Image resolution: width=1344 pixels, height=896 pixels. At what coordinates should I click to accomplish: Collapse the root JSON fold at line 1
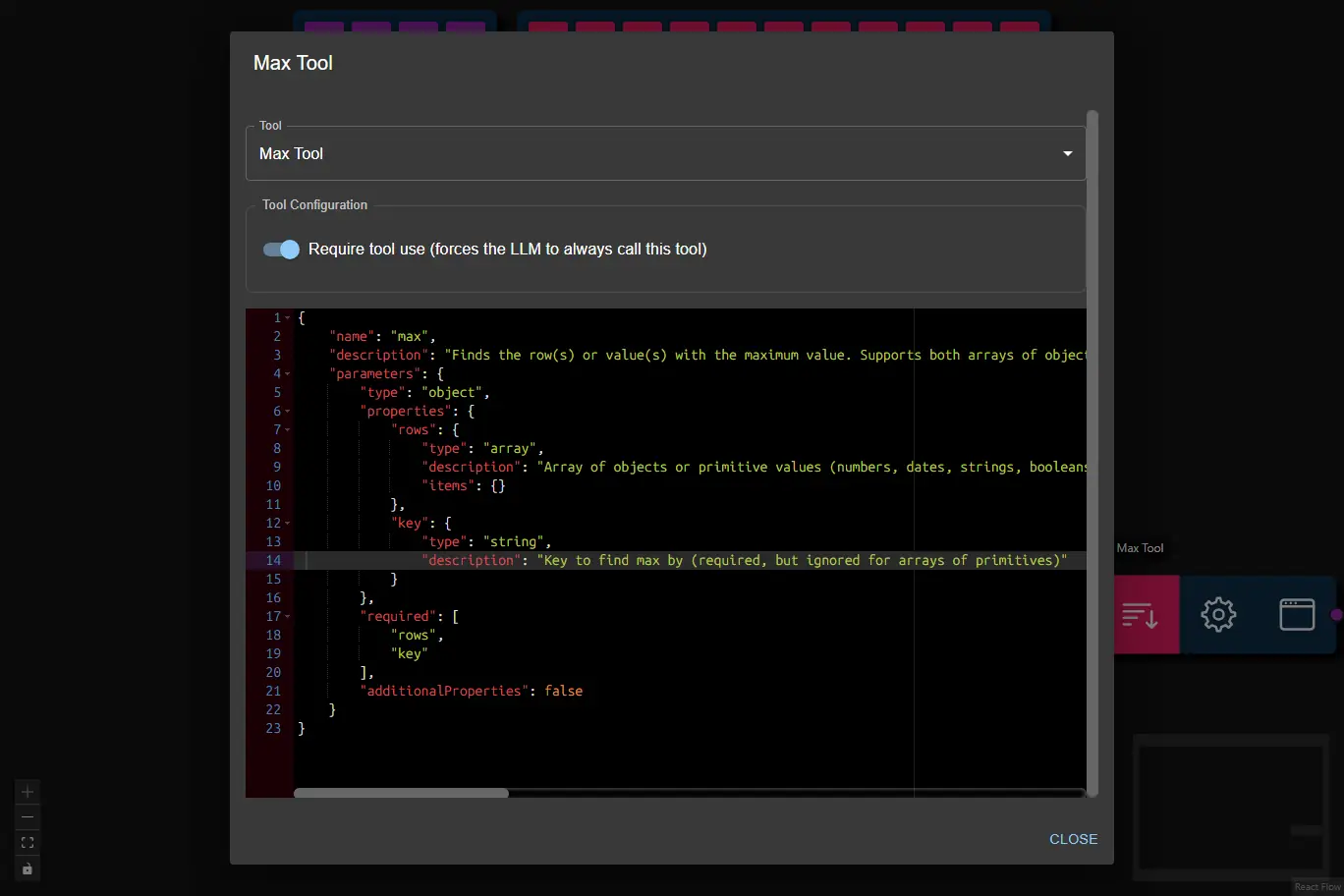click(x=287, y=316)
